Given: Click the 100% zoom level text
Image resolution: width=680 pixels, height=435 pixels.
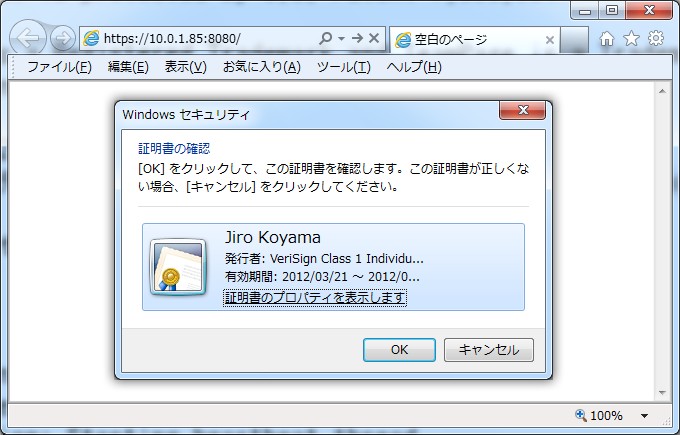Looking at the screenshot, I should click(606, 415).
